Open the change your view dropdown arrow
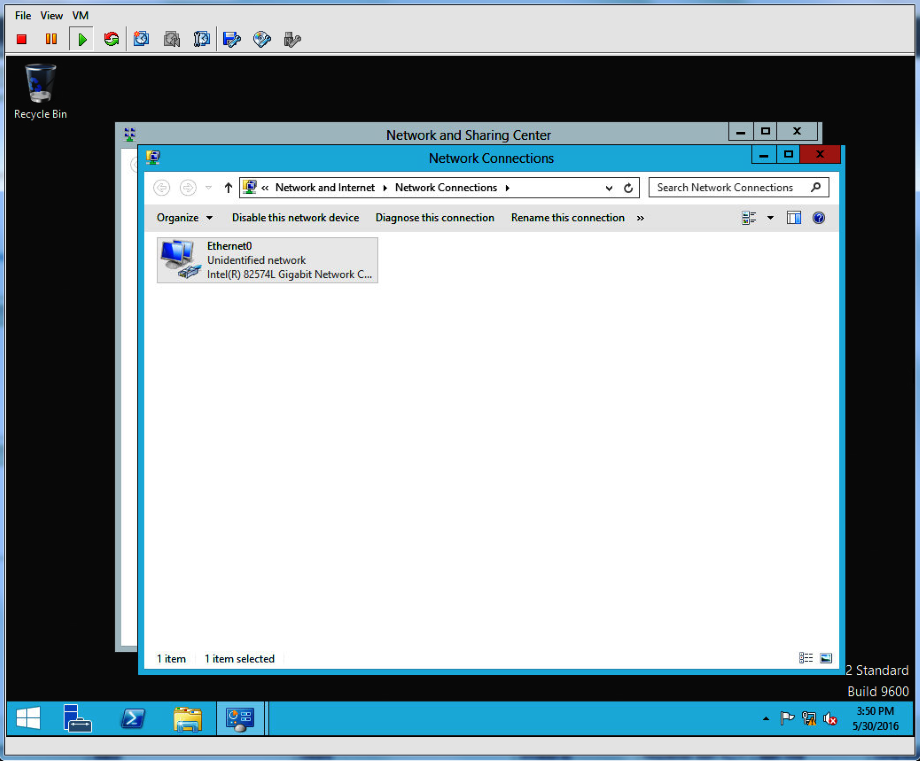The width and height of the screenshot is (920, 761). pyautogui.click(x=770, y=218)
